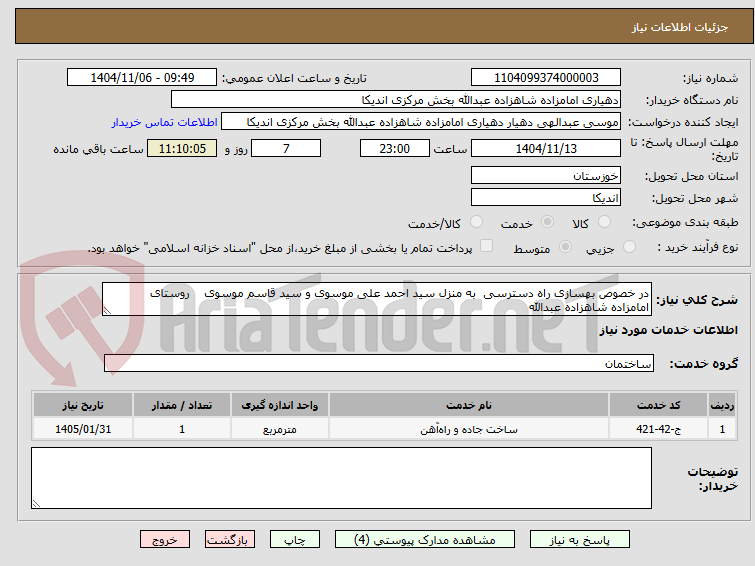Screen dimensions: 755x566
Task: Select the متوسط purchase type radio
Action: coord(565,247)
